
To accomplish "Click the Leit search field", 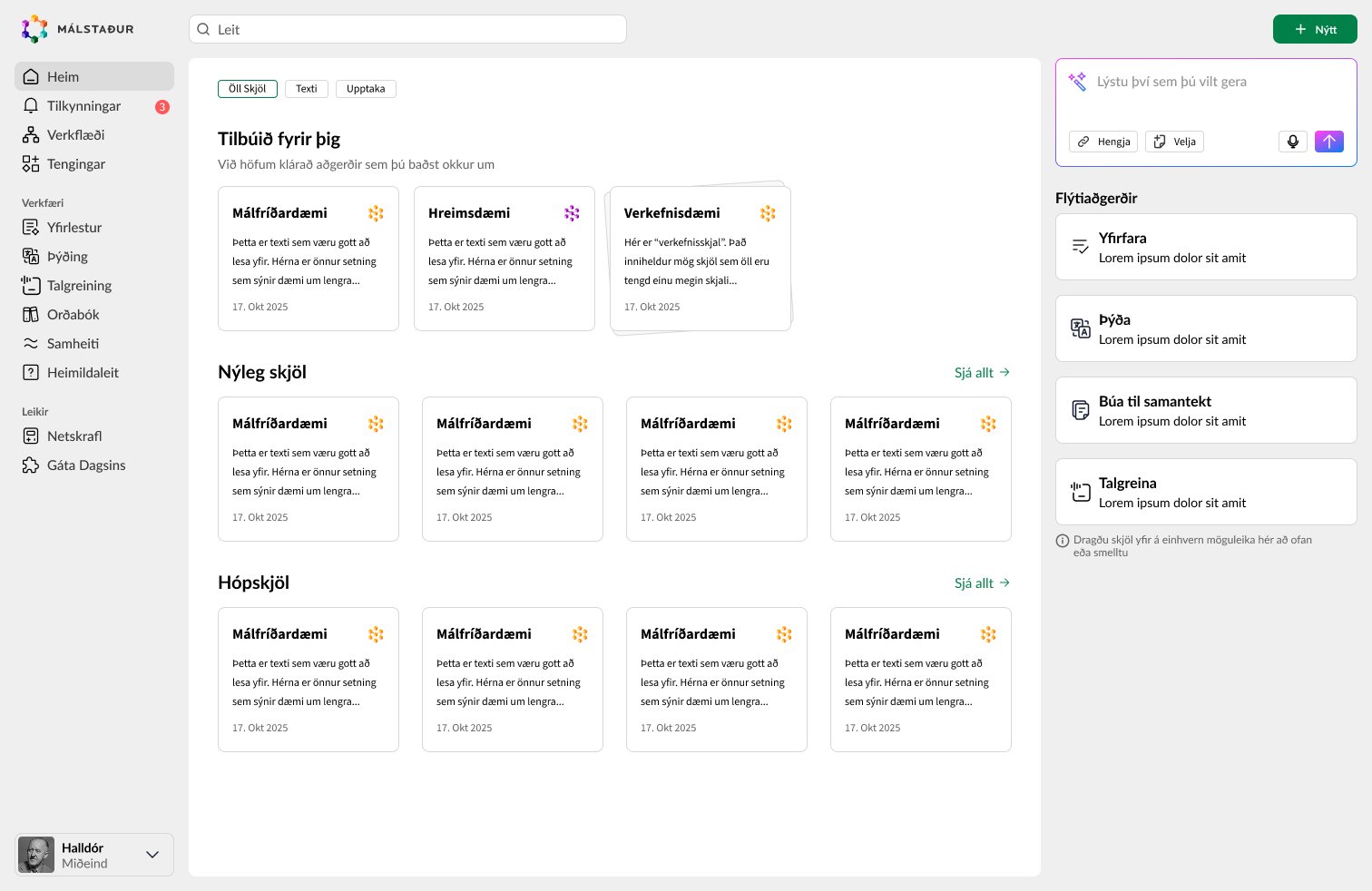I will click(407, 29).
